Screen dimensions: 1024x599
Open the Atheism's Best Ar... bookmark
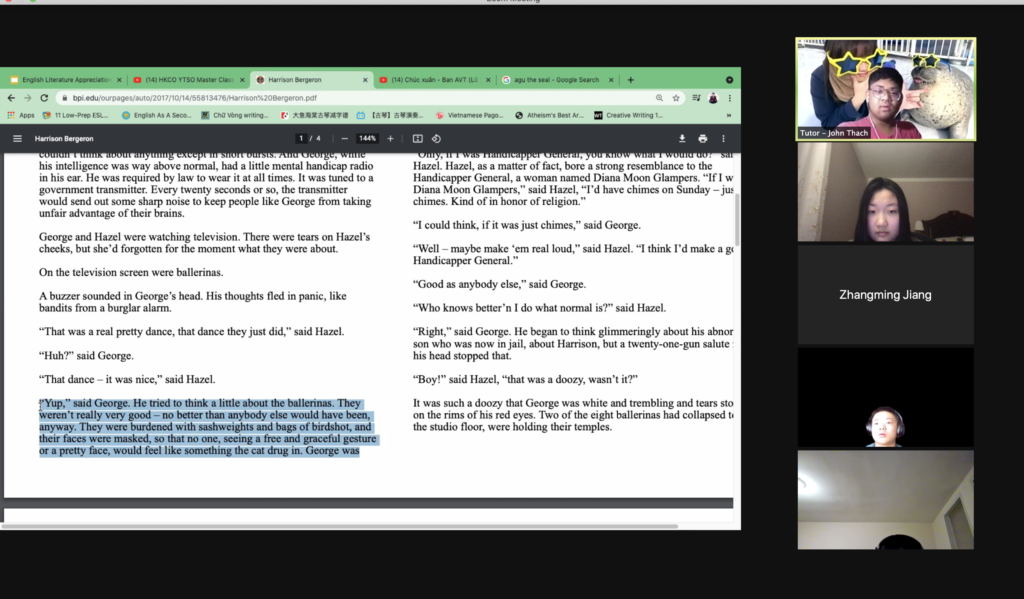tap(549, 116)
